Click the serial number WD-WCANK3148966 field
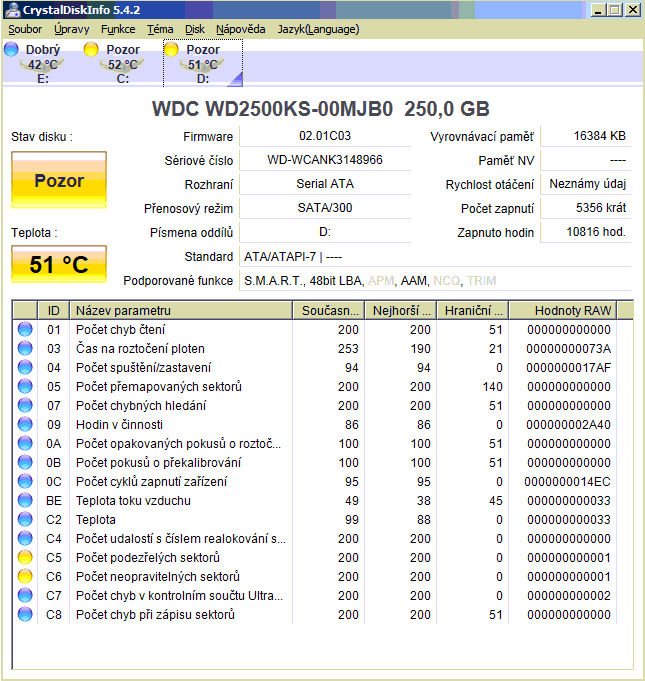645x681 pixels. click(325, 160)
